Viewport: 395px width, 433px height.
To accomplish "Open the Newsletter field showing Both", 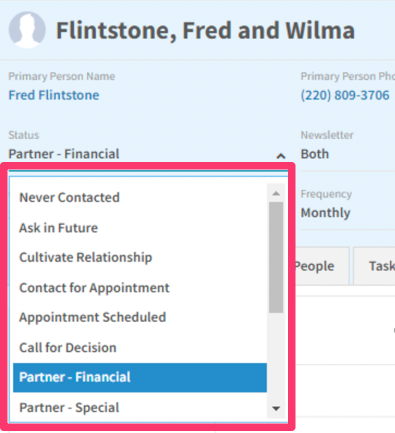I will 348,154.
